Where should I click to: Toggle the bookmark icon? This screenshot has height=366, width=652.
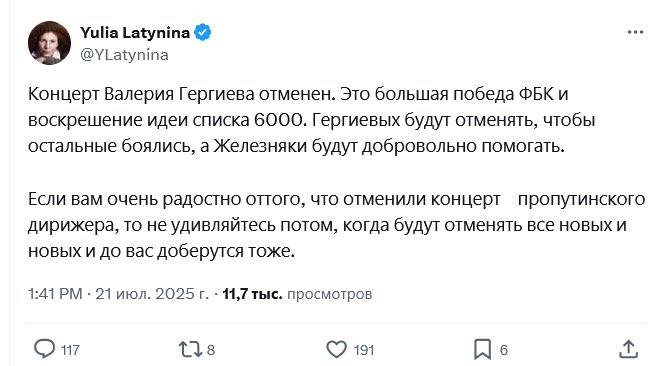482,349
